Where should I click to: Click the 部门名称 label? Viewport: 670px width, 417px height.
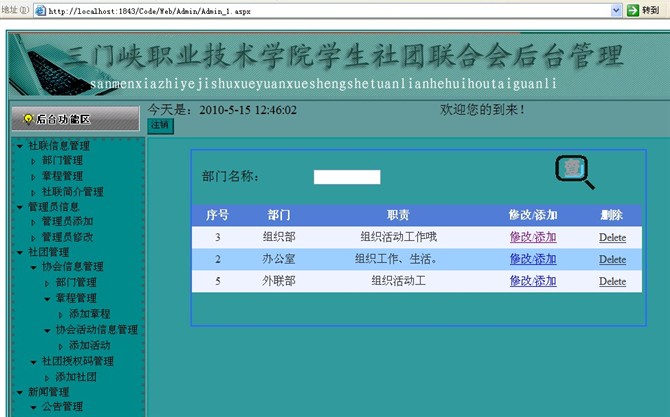pos(230,176)
